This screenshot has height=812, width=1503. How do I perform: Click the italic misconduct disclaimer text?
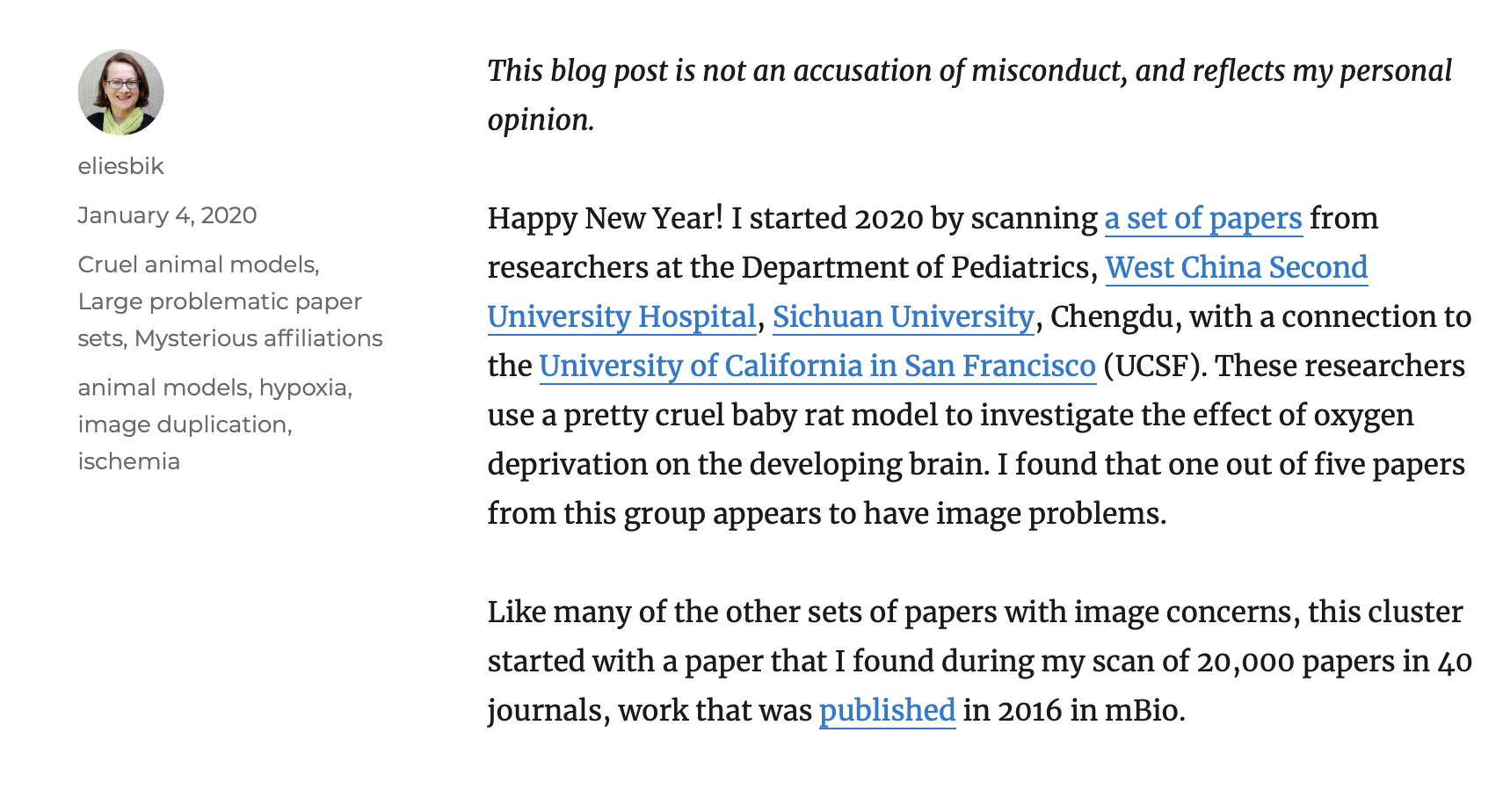coord(969,71)
